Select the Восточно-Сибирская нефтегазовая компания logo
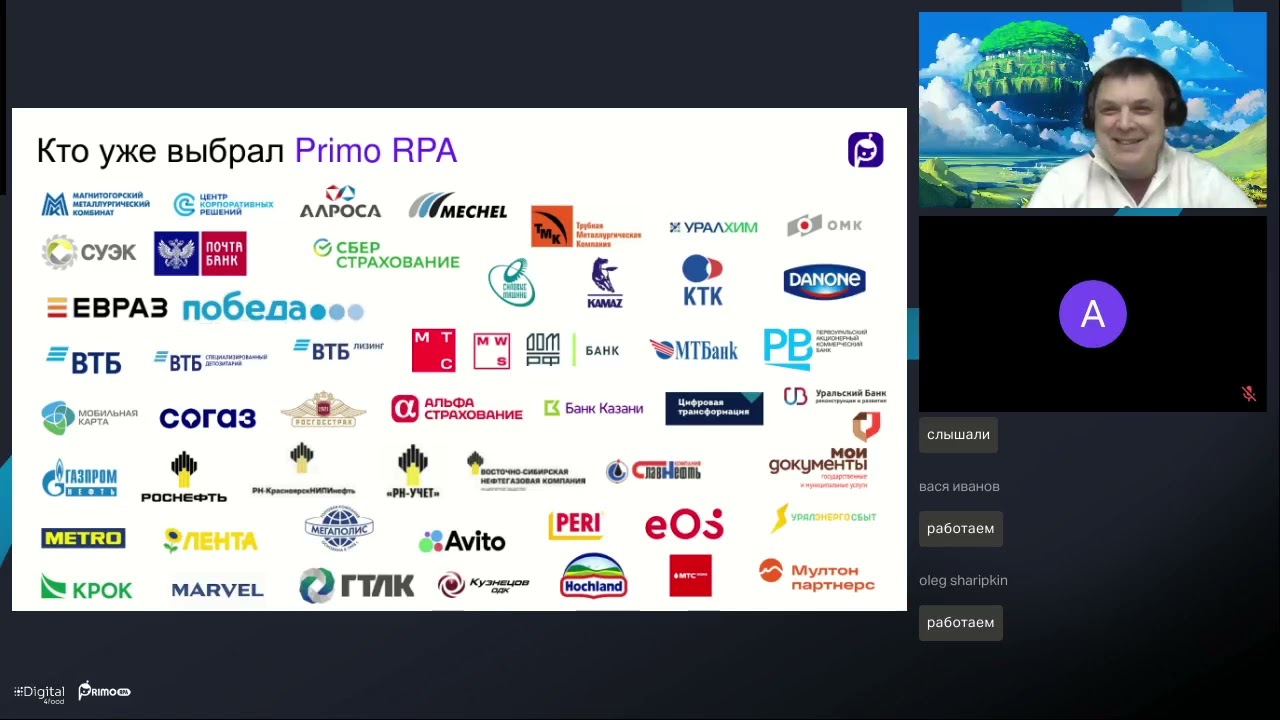 click(x=526, y=472)
